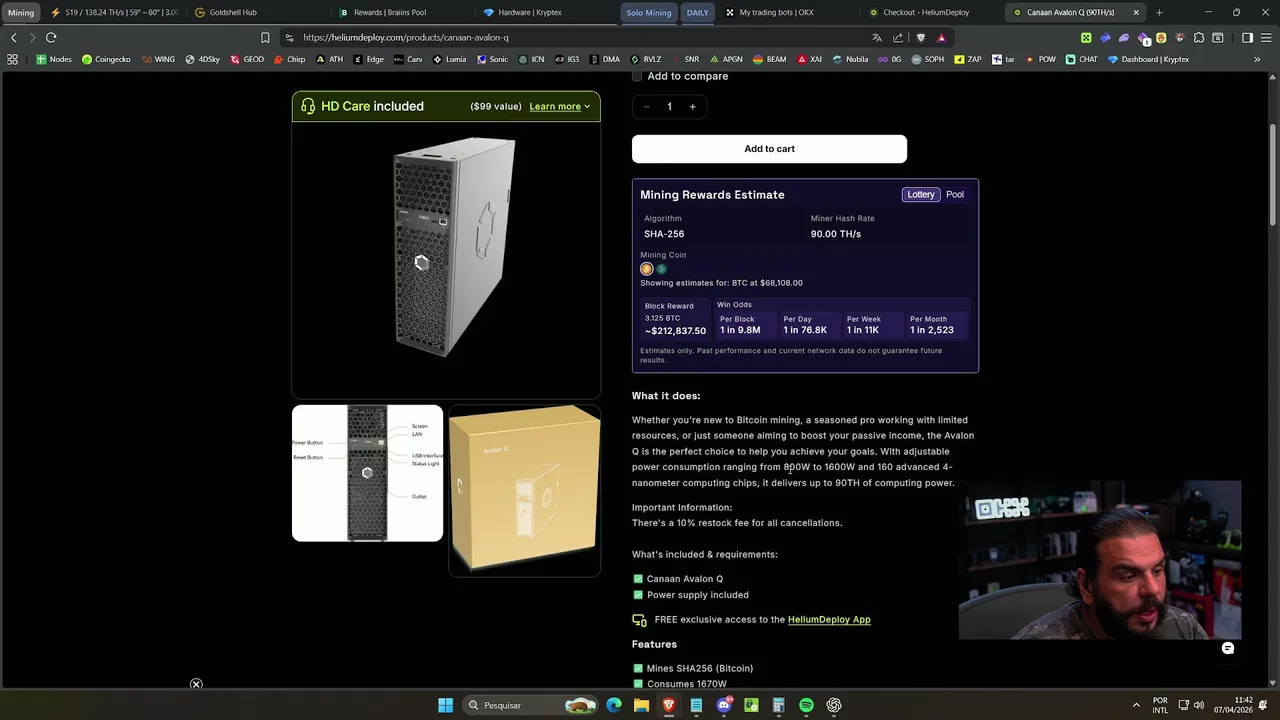Screen dimensions: 1280x720
Task: Switch to the Rewards Brains Pool tab
Action: pos(390,13)
